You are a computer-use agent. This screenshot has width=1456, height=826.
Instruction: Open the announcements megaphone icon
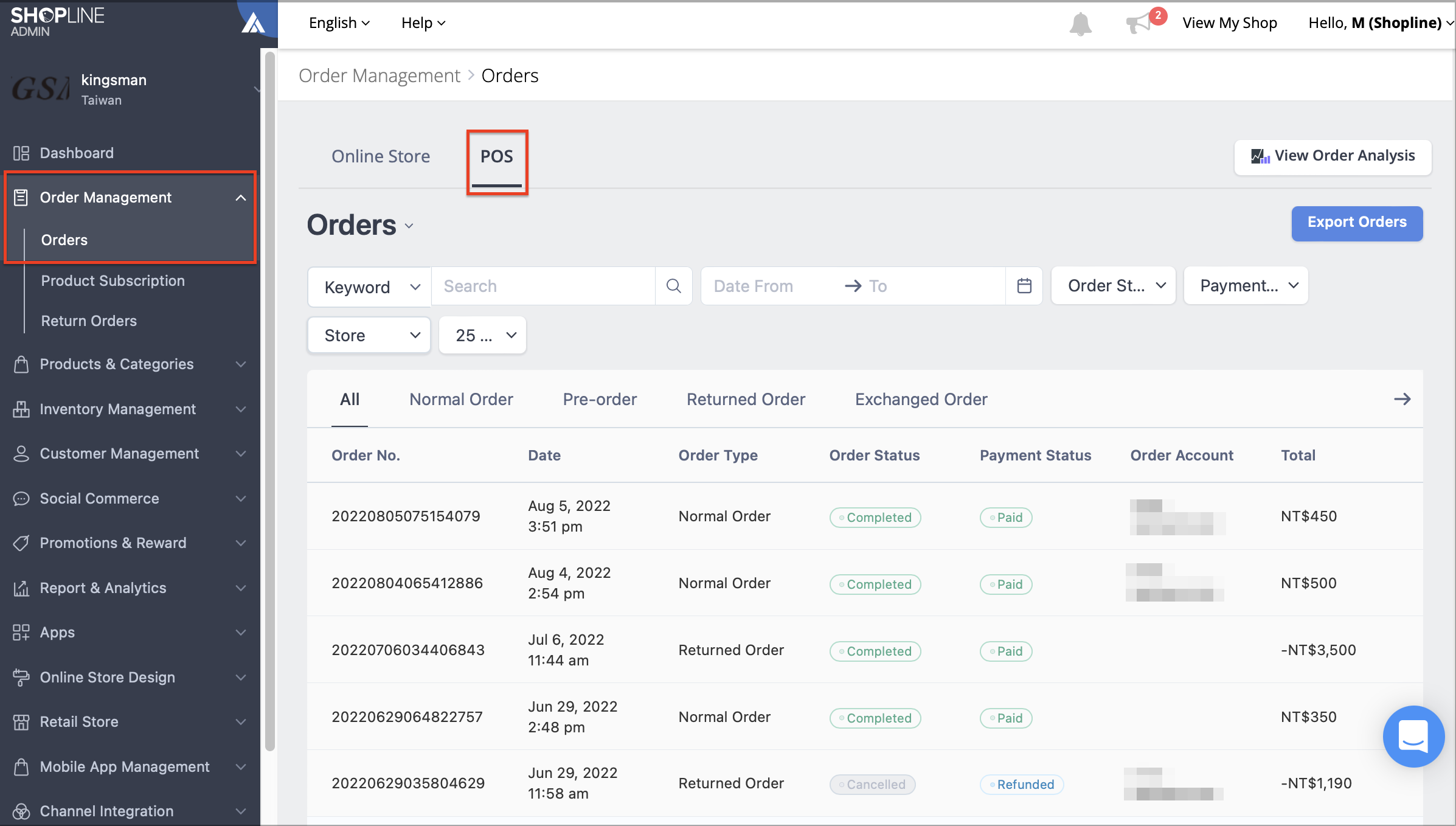(1139, 24)
